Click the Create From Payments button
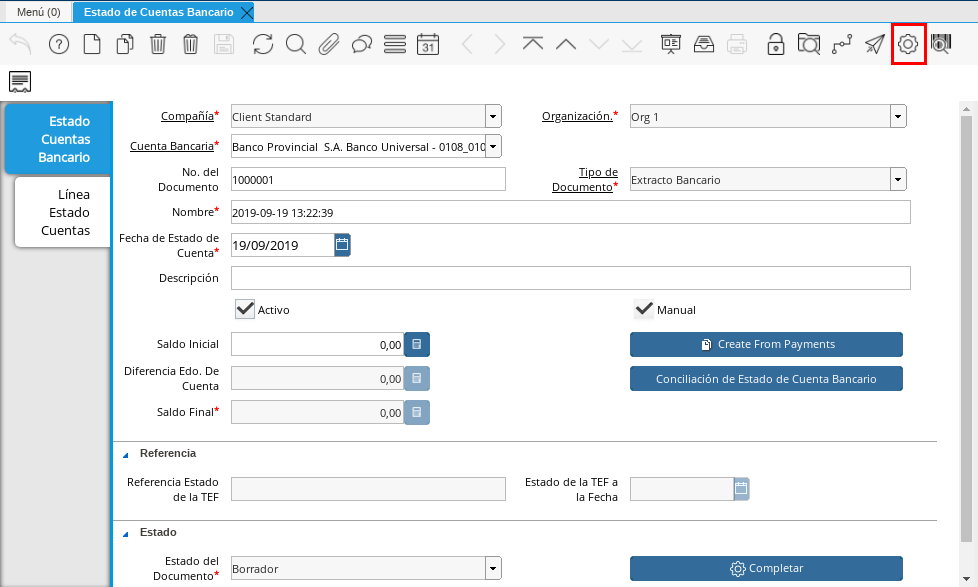This screenshot has width=978, height=587. (x=766, y=344)
